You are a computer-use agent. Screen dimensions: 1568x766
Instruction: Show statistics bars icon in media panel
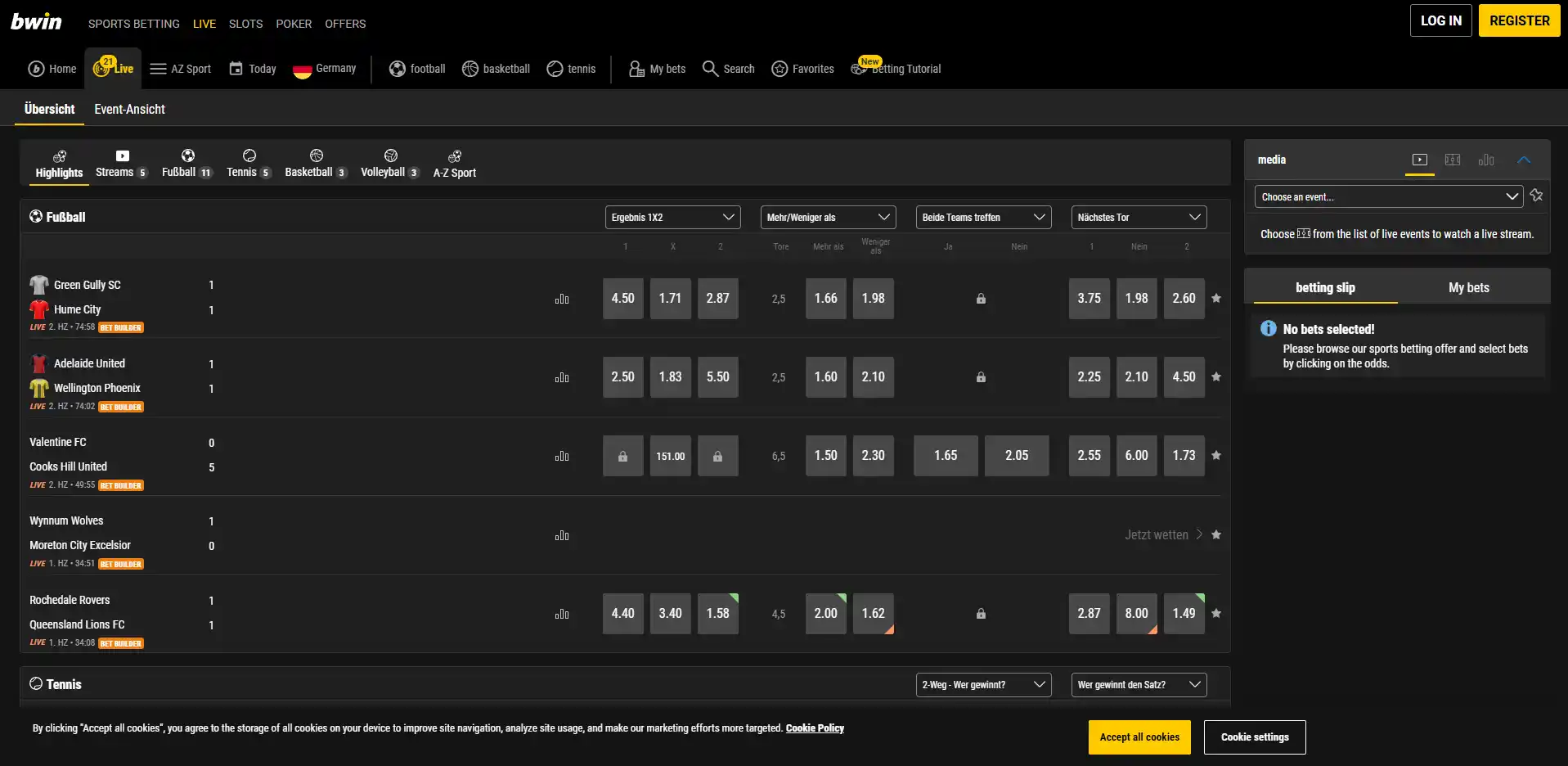[x=1486, y=160]
